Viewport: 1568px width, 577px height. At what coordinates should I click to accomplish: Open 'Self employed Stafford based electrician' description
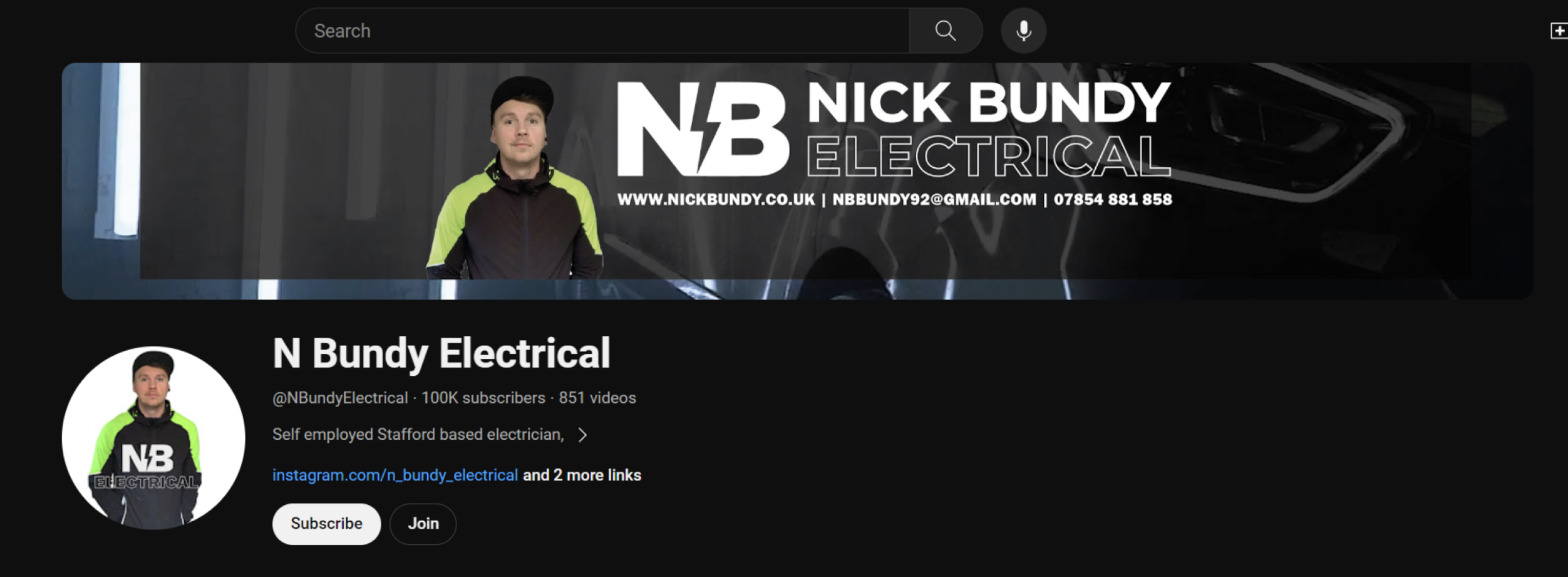[418, 434]
